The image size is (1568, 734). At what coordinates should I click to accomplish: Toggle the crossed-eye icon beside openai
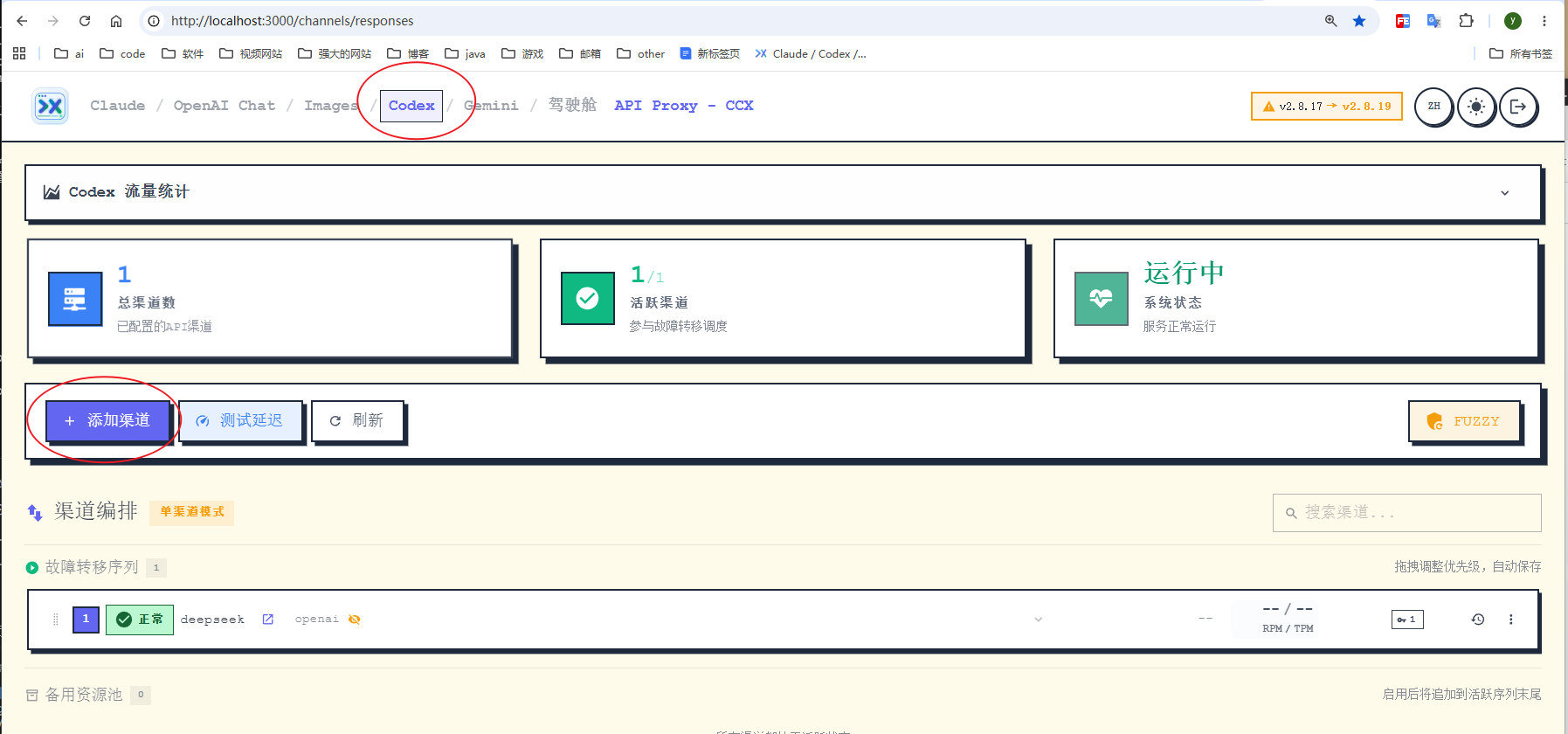355,620
